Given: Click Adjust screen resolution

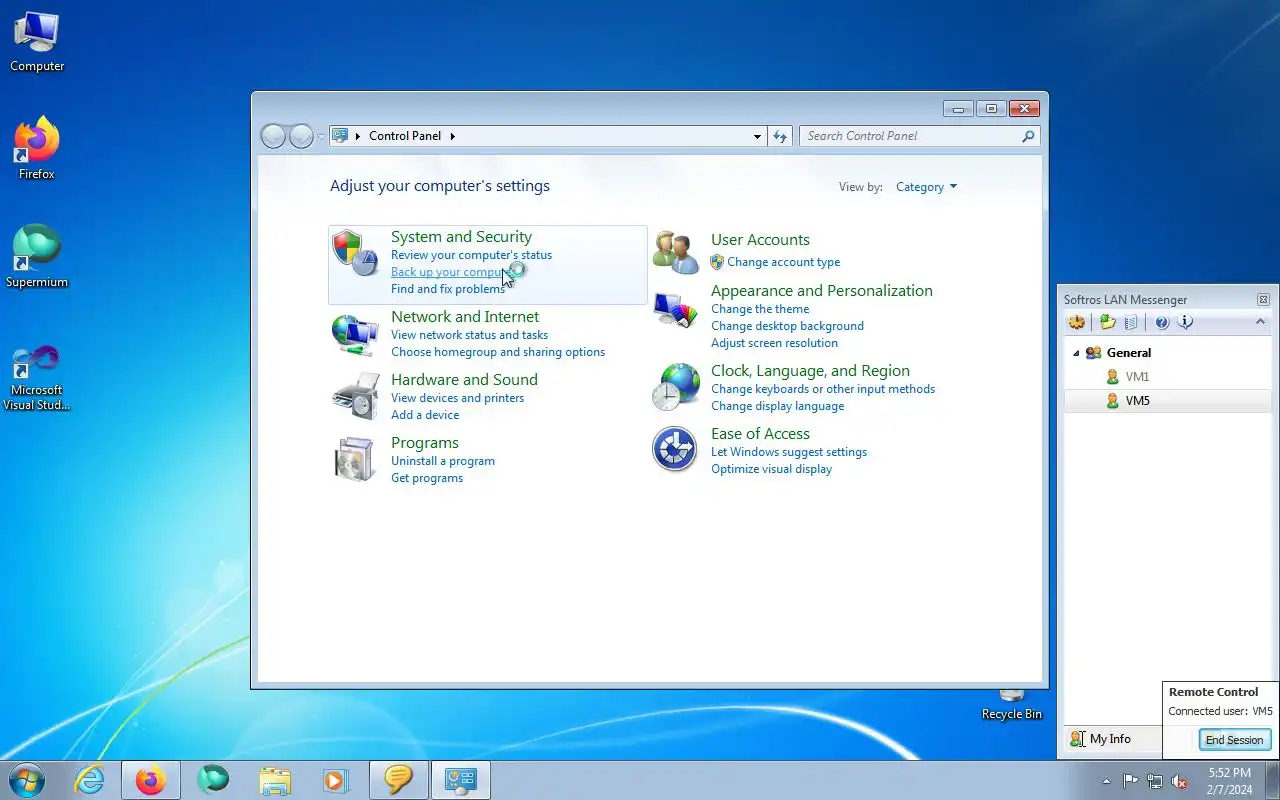Looking at the screenshot, I should click(774, 343).
